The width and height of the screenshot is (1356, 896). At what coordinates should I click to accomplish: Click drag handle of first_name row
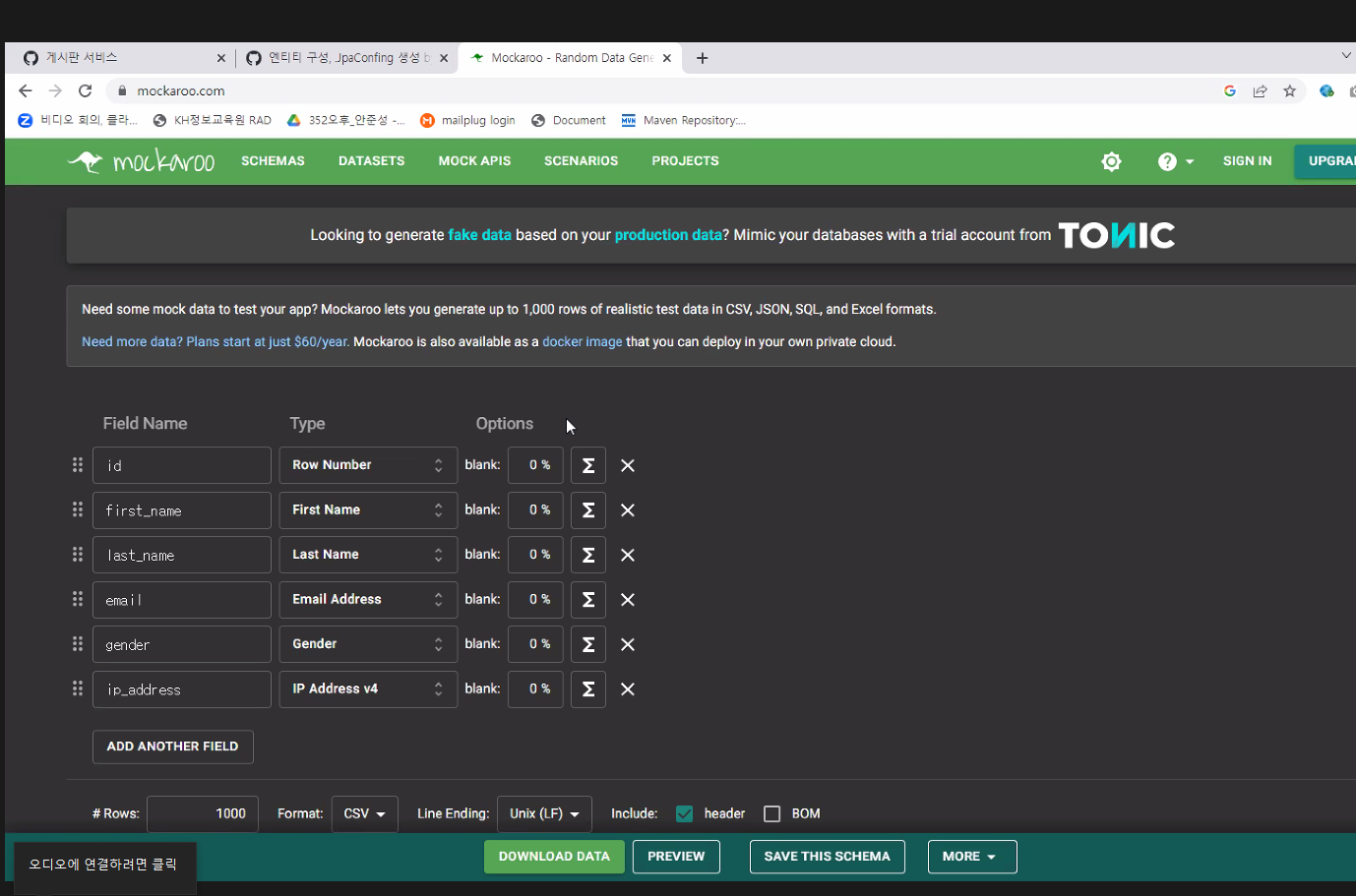point(78,509)
